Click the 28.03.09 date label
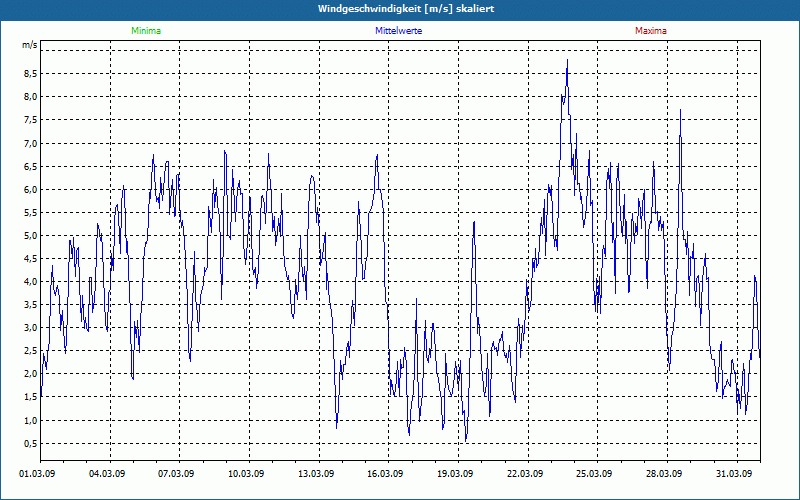 pyautogui.click(x=664, y=474)
